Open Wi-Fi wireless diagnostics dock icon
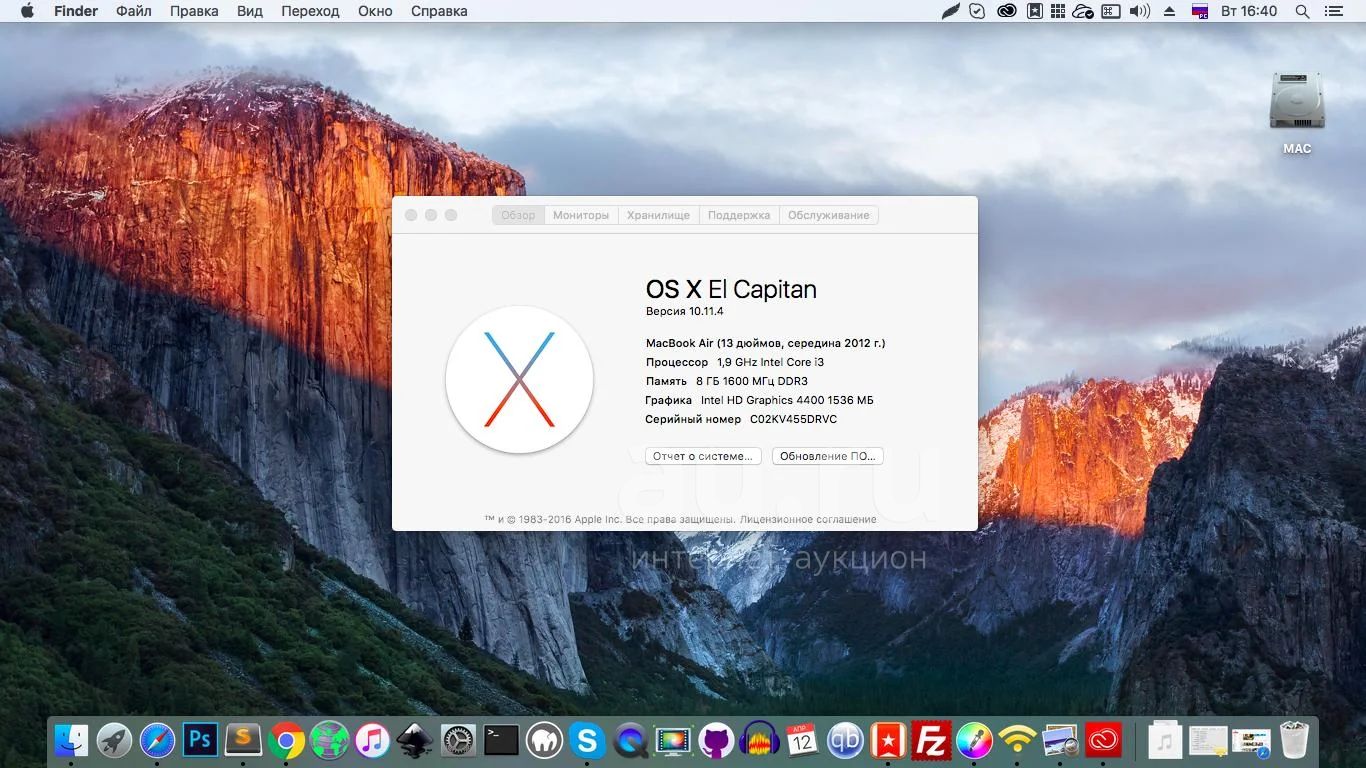Image resolution: width=1366 pixels, height=768 pixels. pos(1017,740)
